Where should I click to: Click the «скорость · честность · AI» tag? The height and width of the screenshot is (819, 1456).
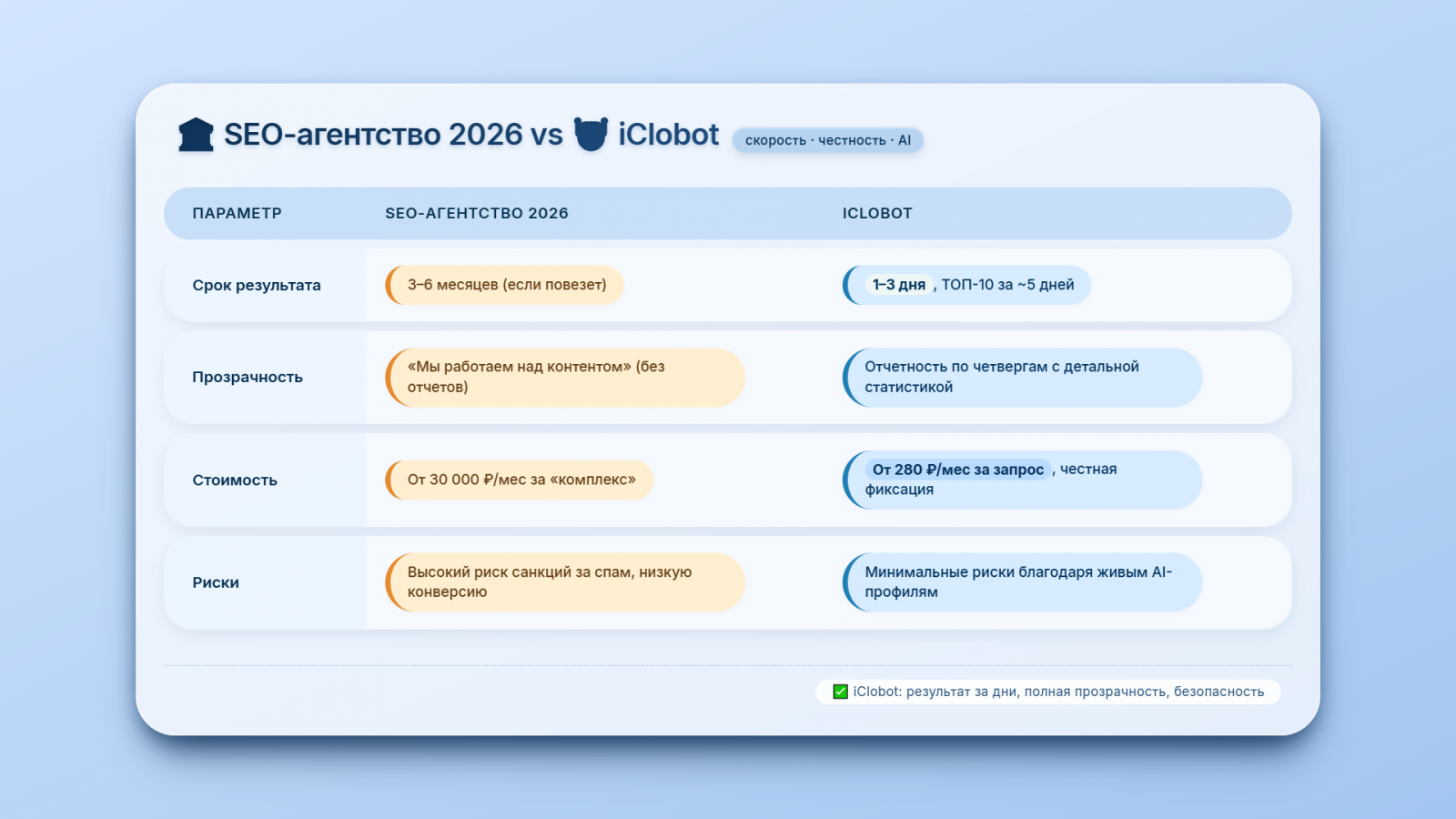[x=827, y=140]
